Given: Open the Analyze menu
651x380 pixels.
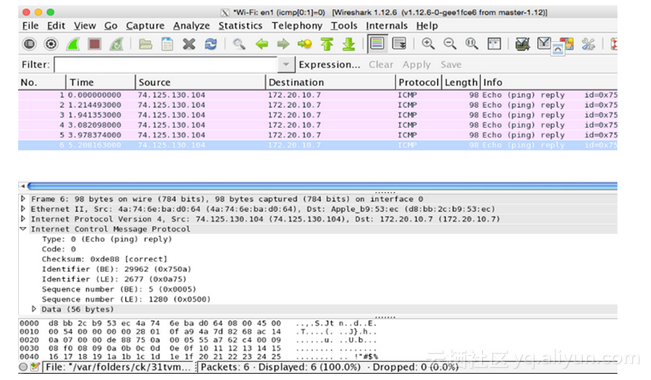Looking at the screenshot, I should pos(191,26).
